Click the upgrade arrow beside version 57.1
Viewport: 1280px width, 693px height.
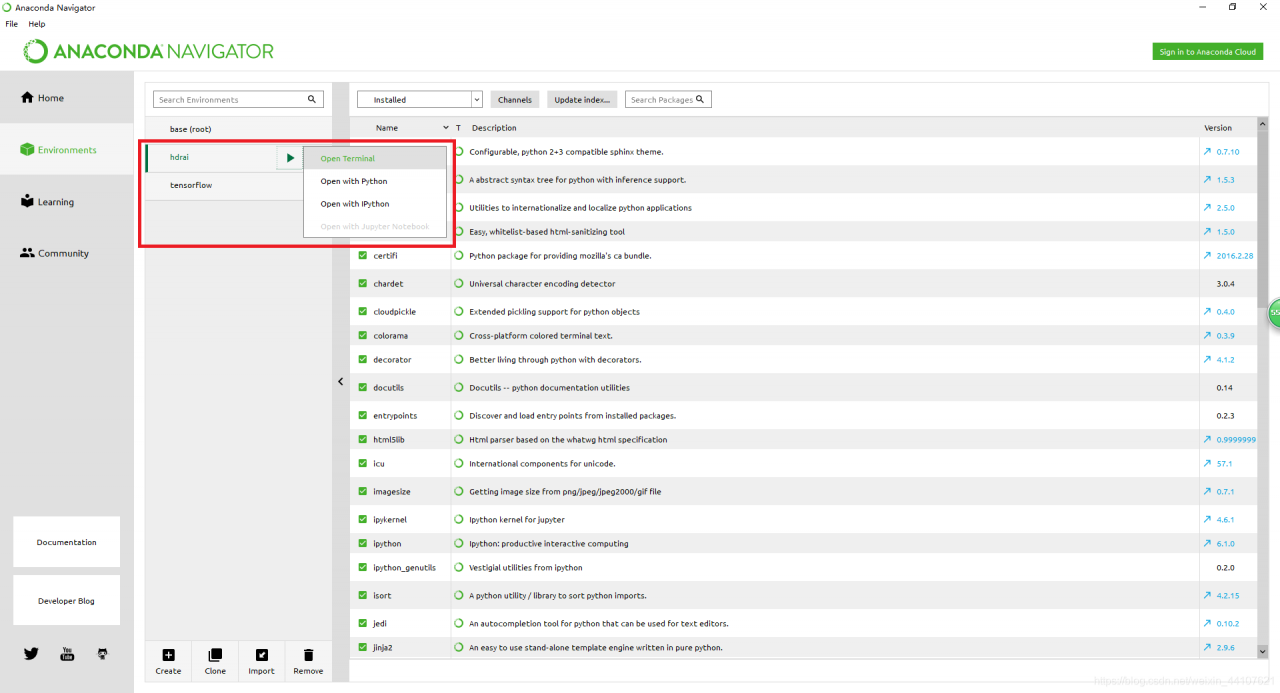tap(1208, 464)
